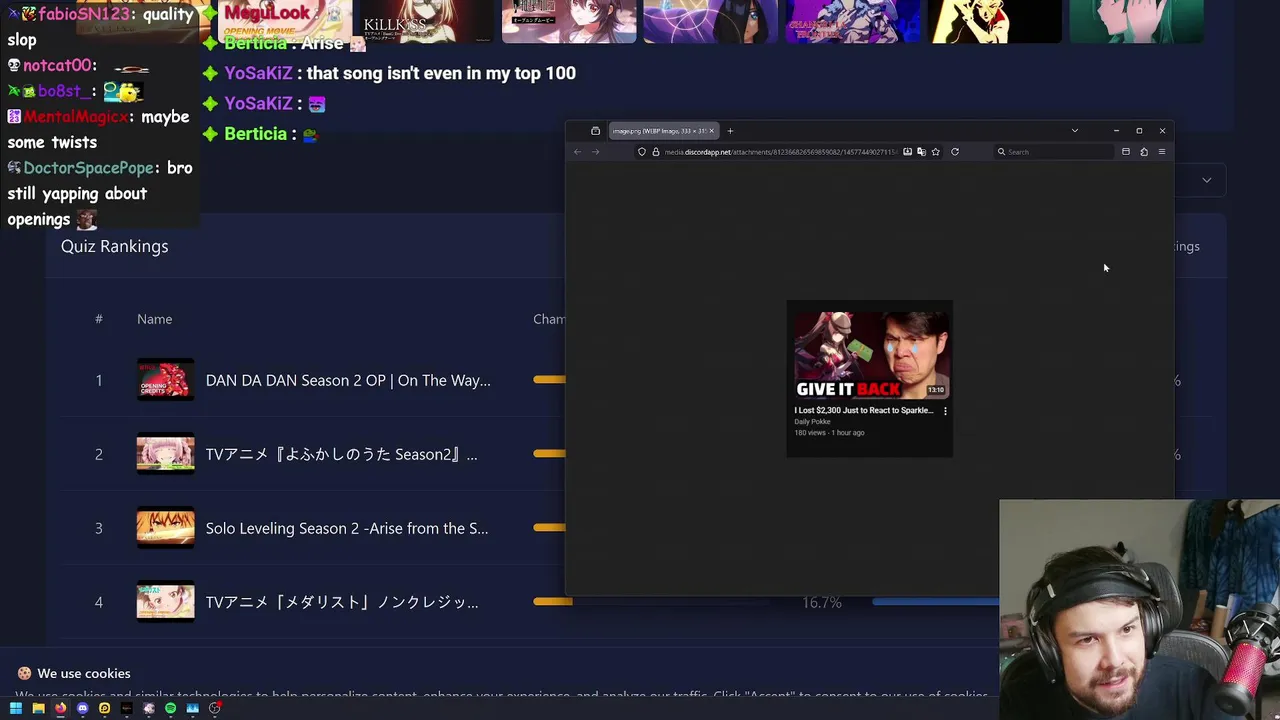
Task: Click the site security padlock icon
Action: coord(656,152)
